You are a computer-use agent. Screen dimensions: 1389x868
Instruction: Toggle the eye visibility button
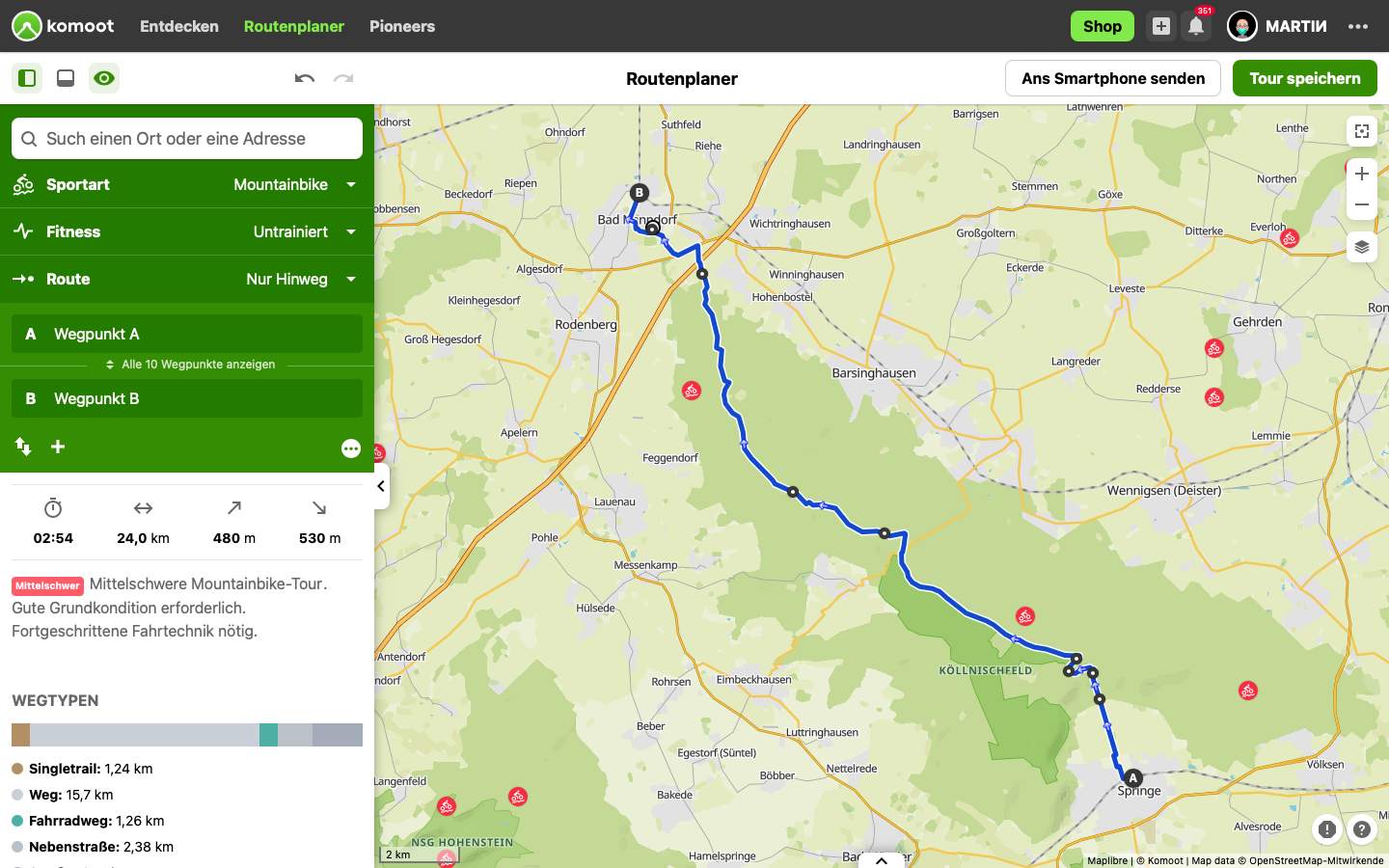pos(104,78)
